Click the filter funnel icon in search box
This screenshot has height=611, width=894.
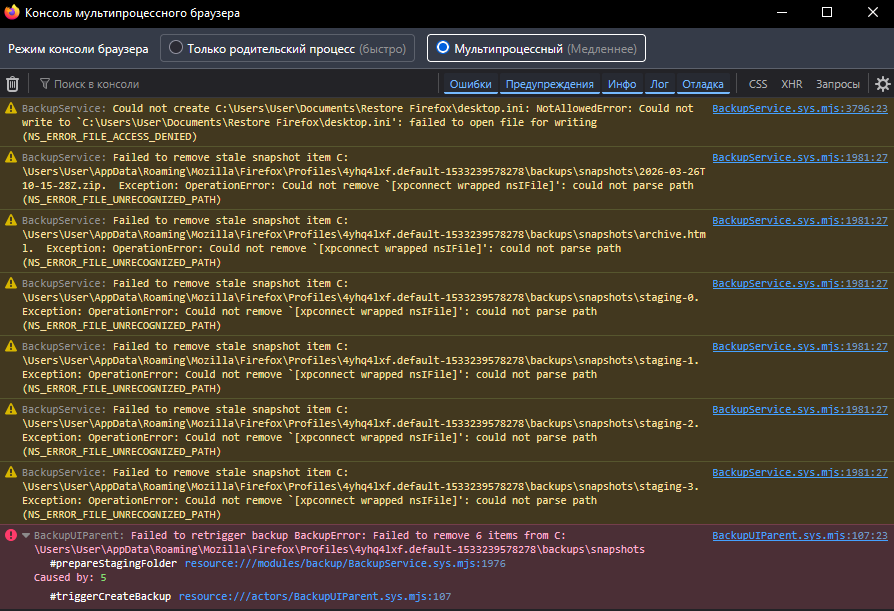(45, 84)
